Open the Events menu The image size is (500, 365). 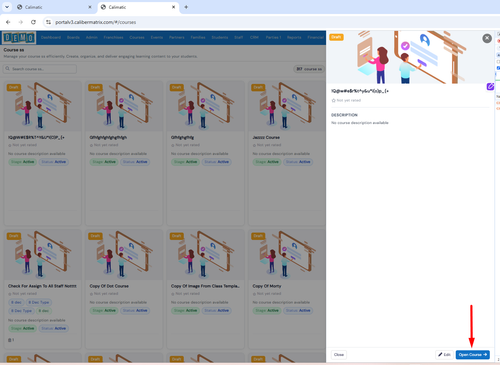click(157, 37)
